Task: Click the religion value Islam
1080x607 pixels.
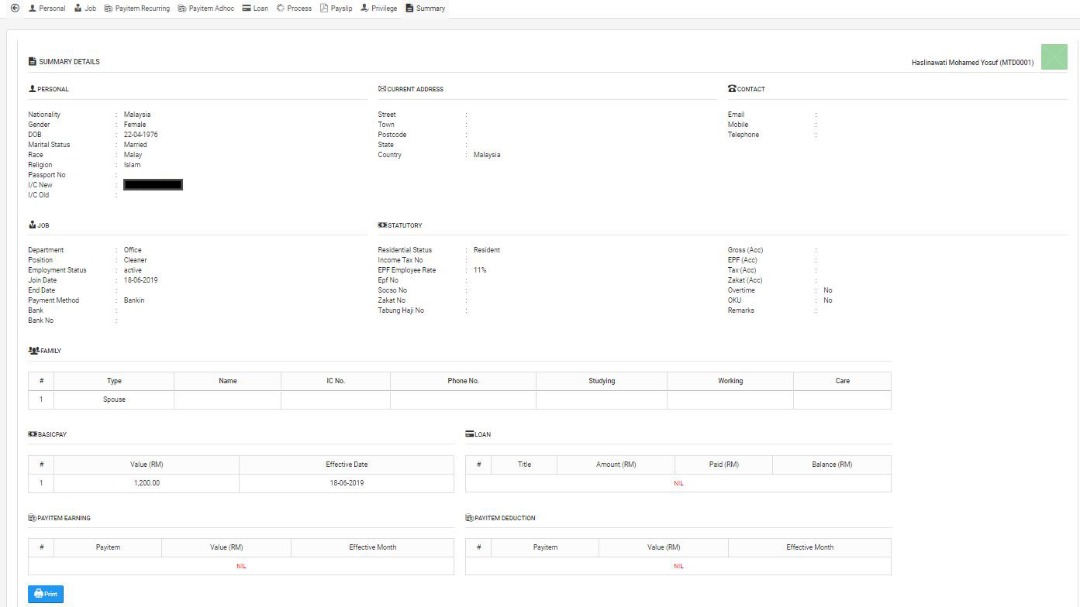Action: pos(132,165)
